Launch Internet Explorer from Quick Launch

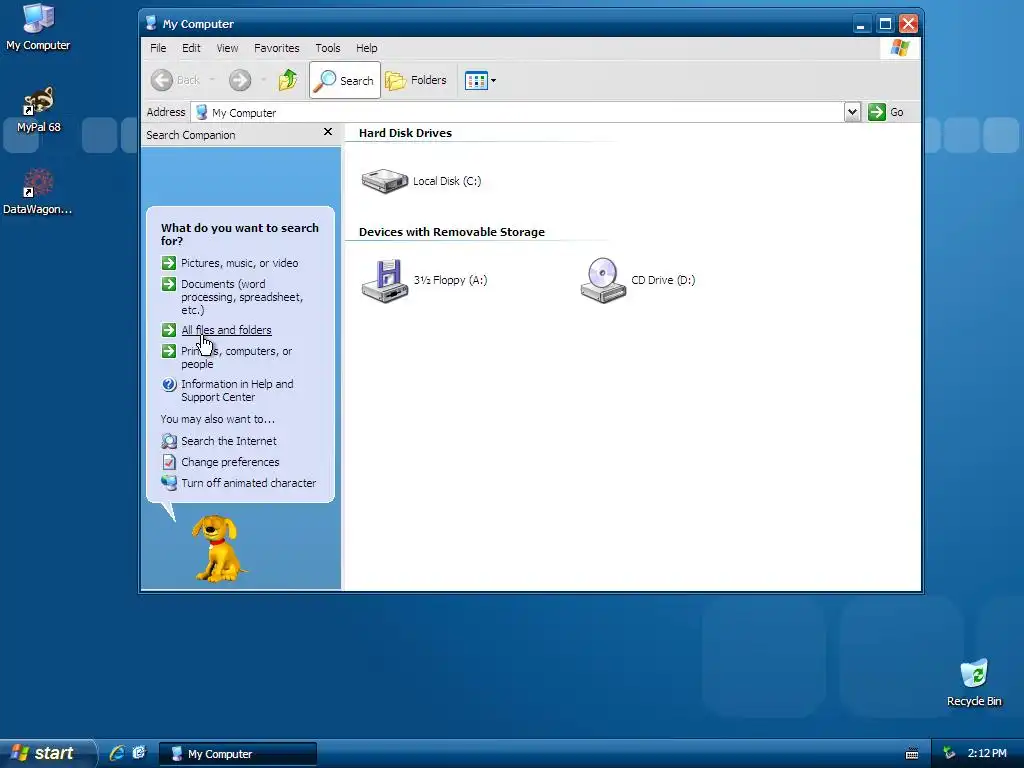(117, 753)
